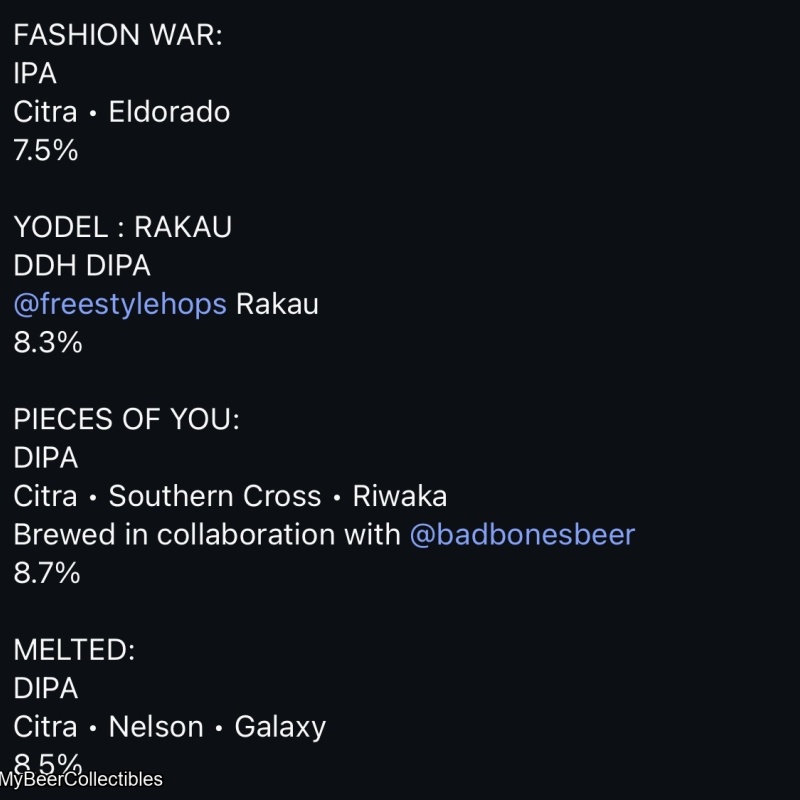800x800 pixels.
Task: Click the Citra • Nelson • Galaxy line
Action: click(x=169, y=726)
